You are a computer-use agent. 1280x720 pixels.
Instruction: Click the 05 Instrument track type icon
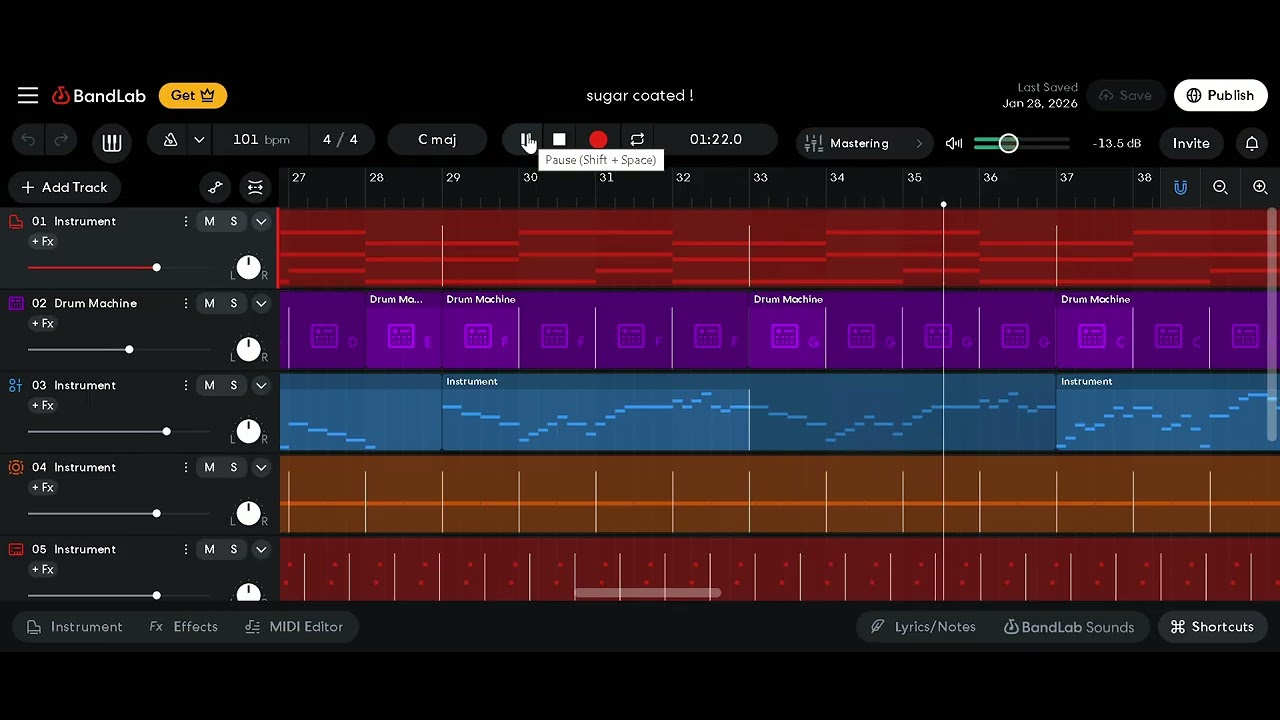pos(16,549)
